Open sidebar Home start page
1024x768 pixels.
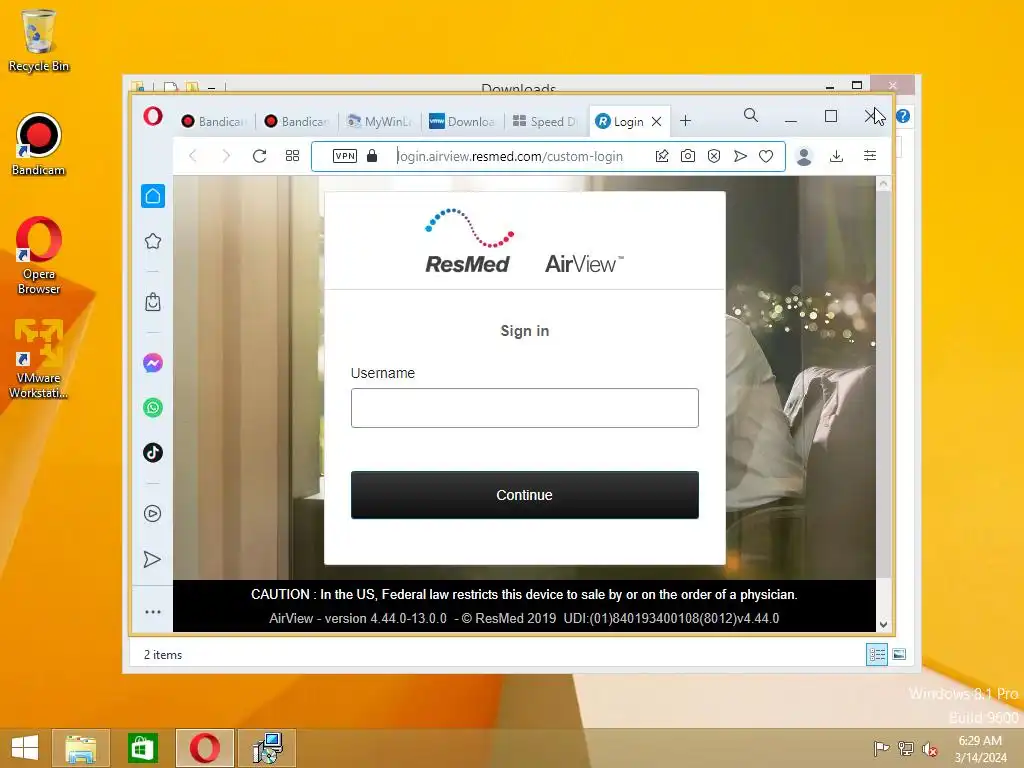click(153, 196)
